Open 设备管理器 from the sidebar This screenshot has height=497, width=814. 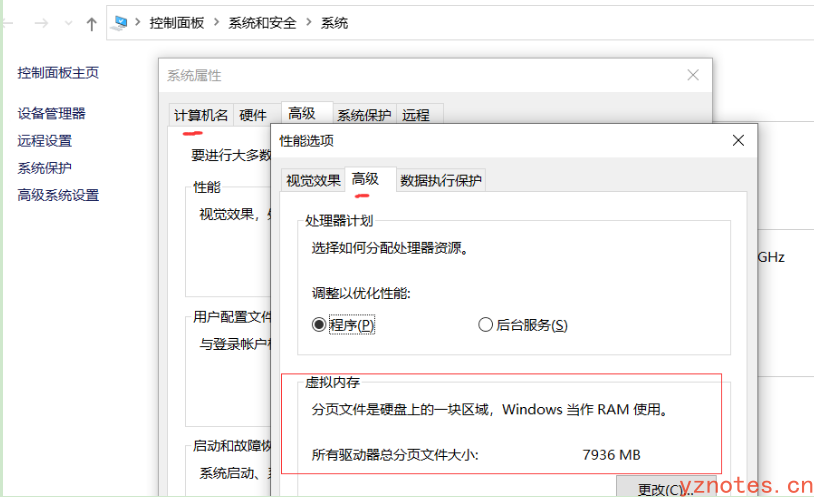51,114
